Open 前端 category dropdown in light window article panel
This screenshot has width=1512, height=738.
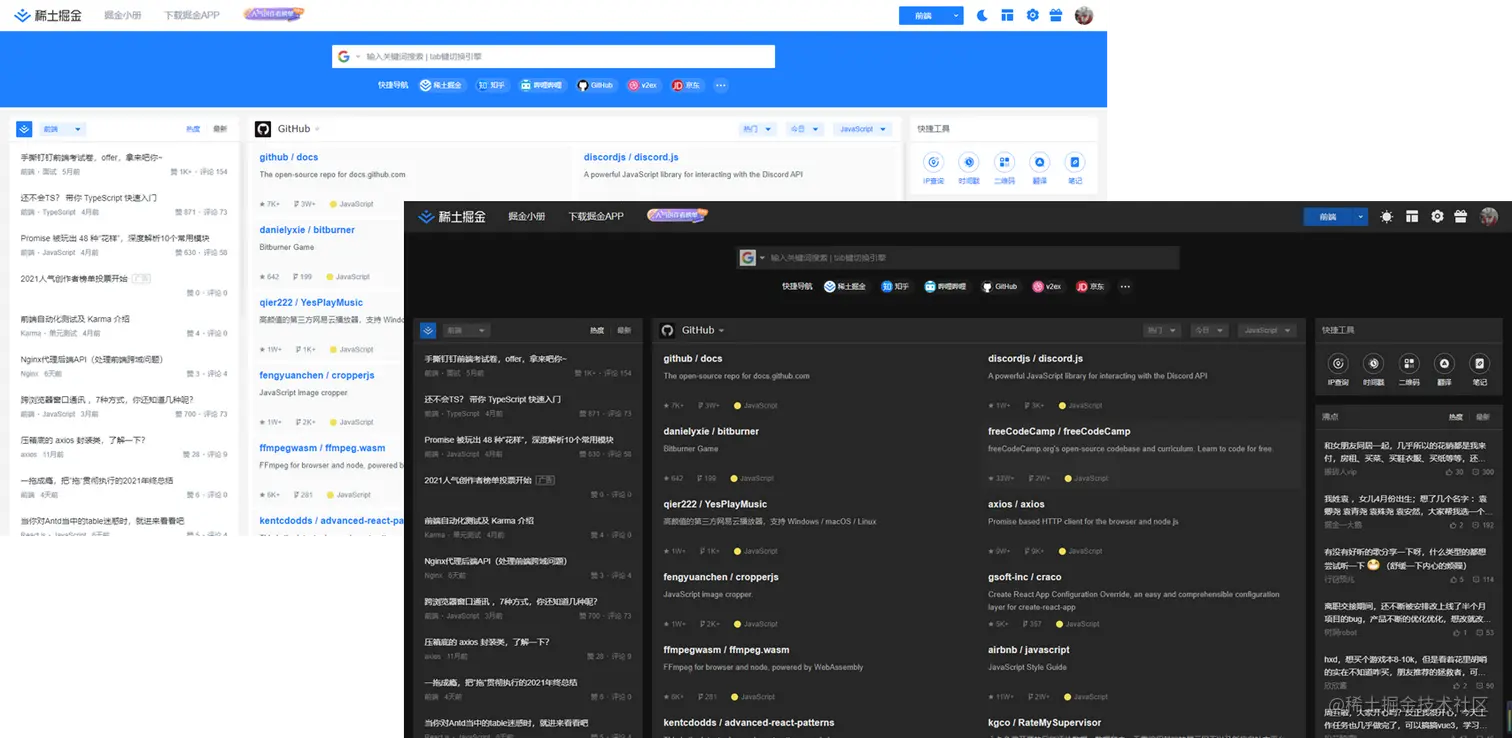(63, 129)
